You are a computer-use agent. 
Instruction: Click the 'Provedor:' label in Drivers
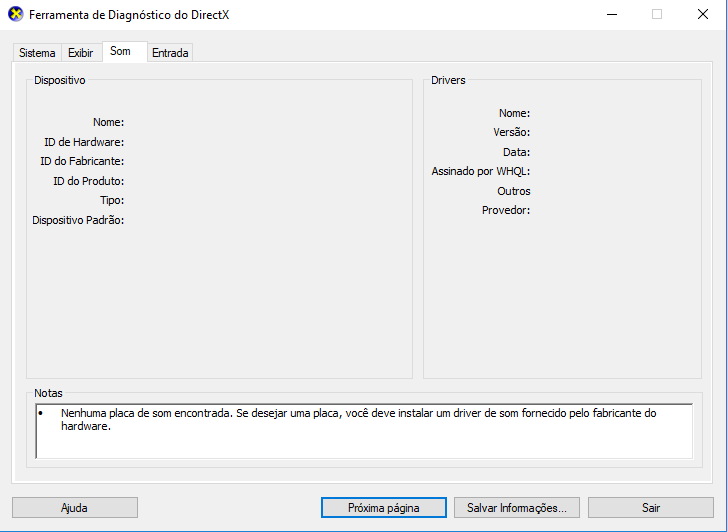(506, 210)
